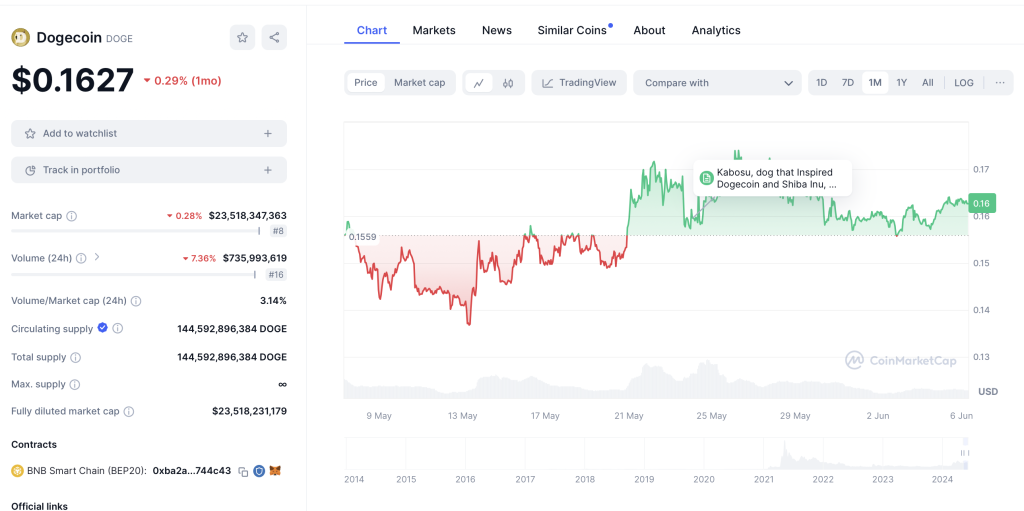Star Dogecoin as a favorite
Screen dimensions: 1024x511
pos(242,37)
